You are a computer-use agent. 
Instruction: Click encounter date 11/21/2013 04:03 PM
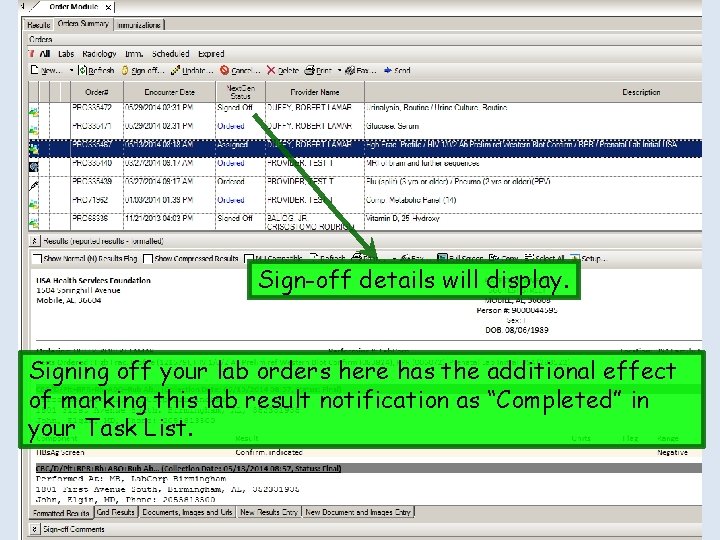pos(159,219)
